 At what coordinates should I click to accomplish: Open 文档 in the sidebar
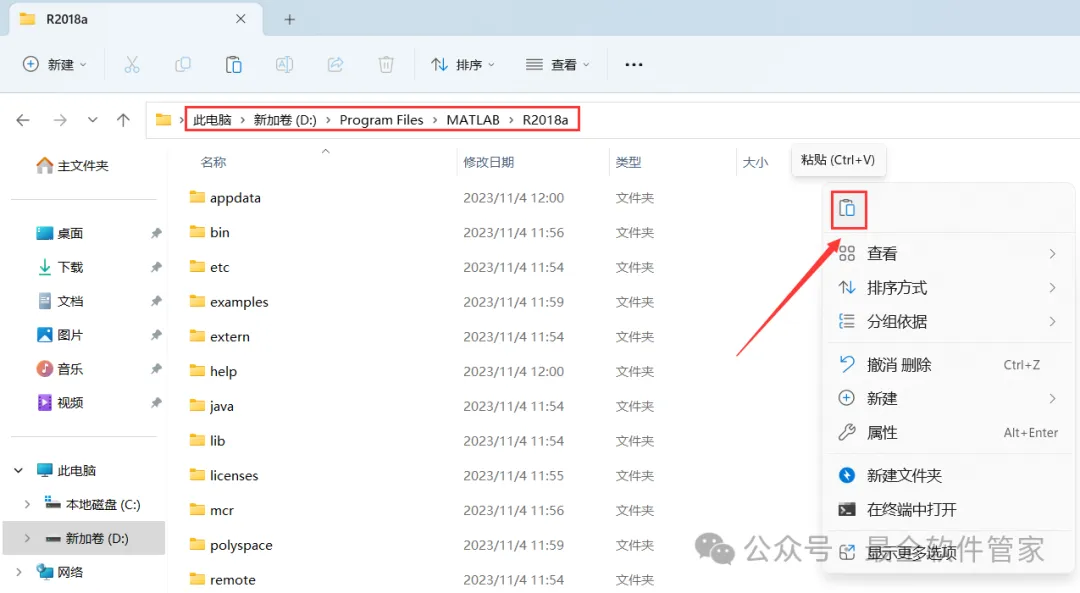pyautogui.click(x=60, y=301)
